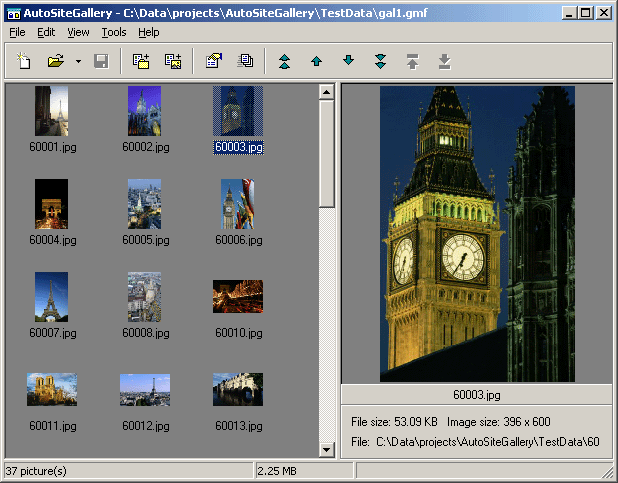Move picture to top with double up arrows
Viewport: 618px width, 483px height.
285,62
